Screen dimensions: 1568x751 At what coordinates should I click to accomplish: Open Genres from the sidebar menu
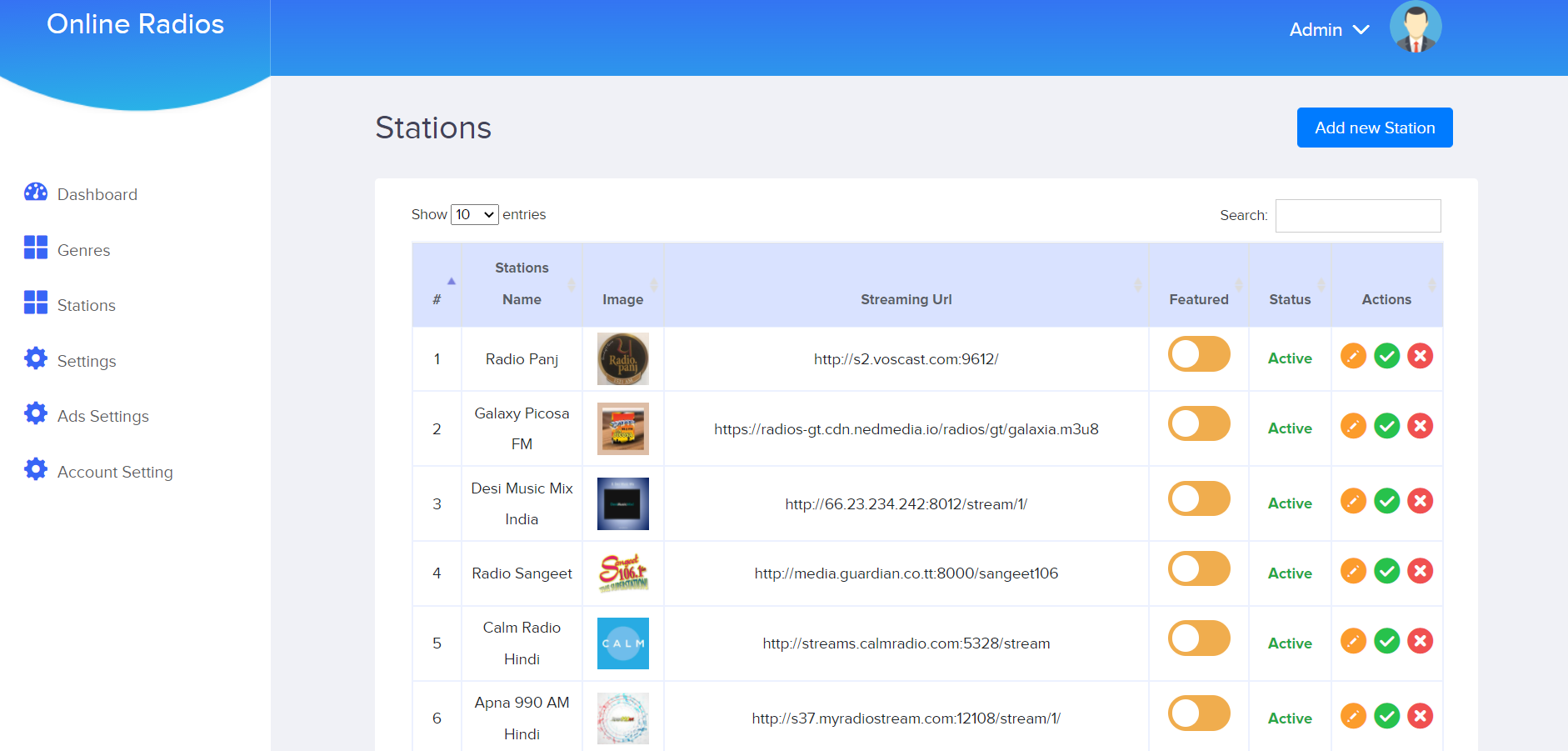[83, 250]
